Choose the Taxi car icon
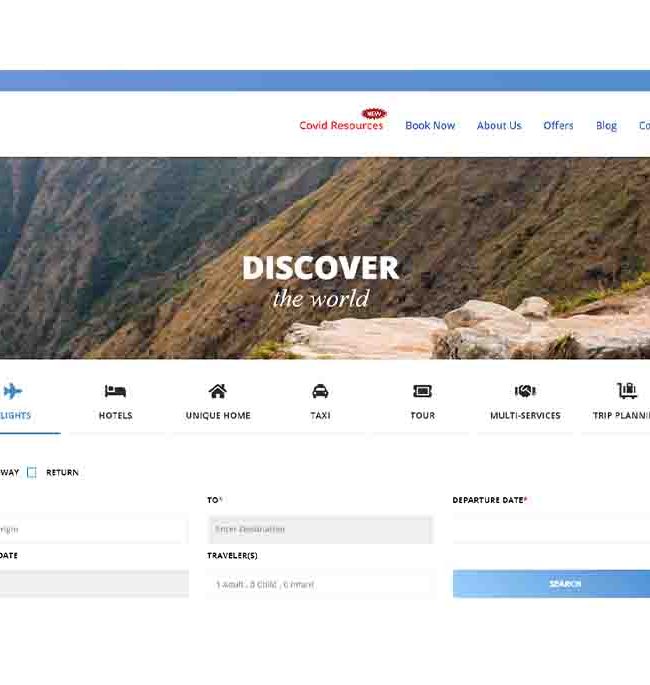 click(x=320, y=391)
